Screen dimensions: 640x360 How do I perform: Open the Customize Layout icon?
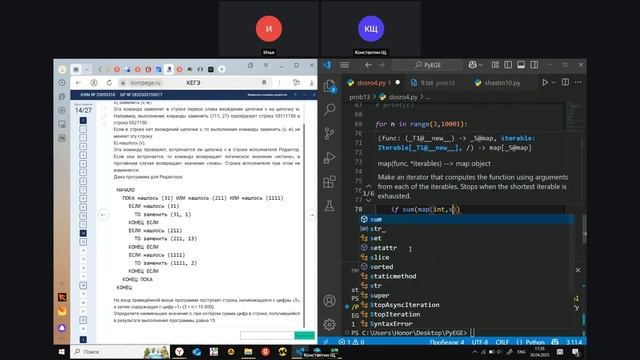tap(495, 65)
